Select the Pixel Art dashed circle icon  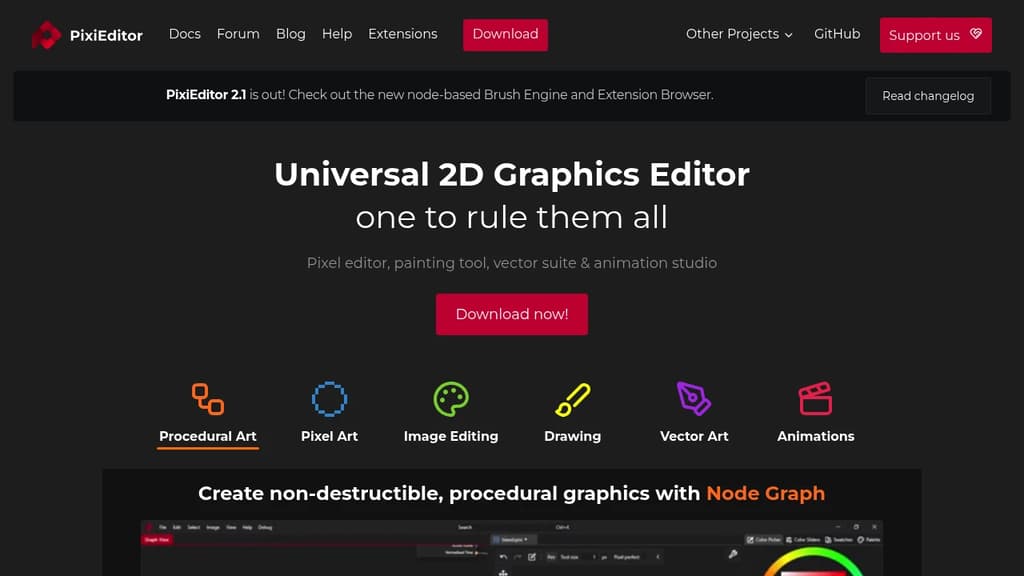(329, 399)
